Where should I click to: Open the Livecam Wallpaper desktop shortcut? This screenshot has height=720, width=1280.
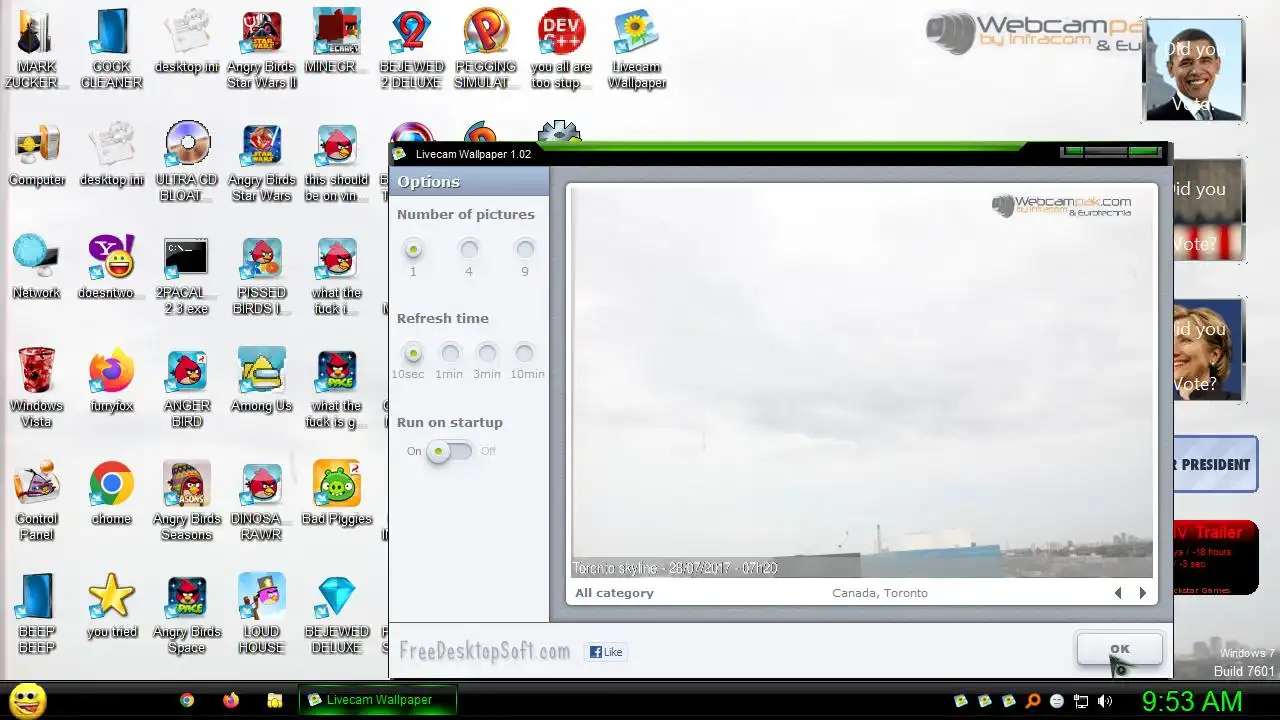(x=636, y=48)
